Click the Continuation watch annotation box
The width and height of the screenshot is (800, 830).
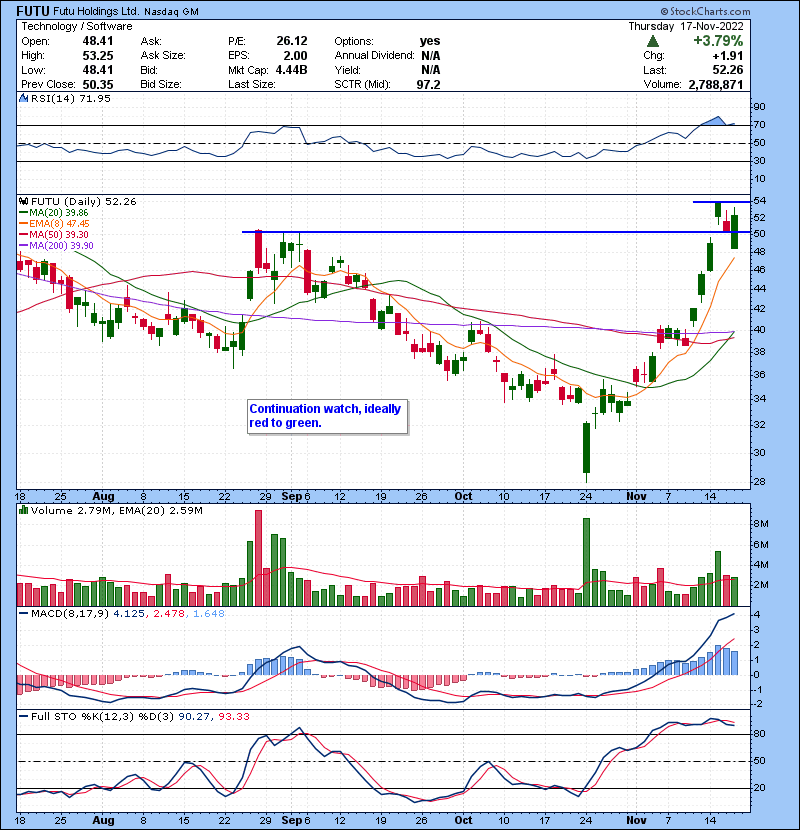328,417
